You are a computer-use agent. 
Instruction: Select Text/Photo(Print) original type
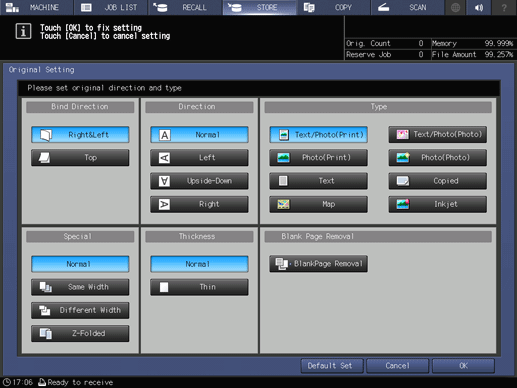pos(318,135)
